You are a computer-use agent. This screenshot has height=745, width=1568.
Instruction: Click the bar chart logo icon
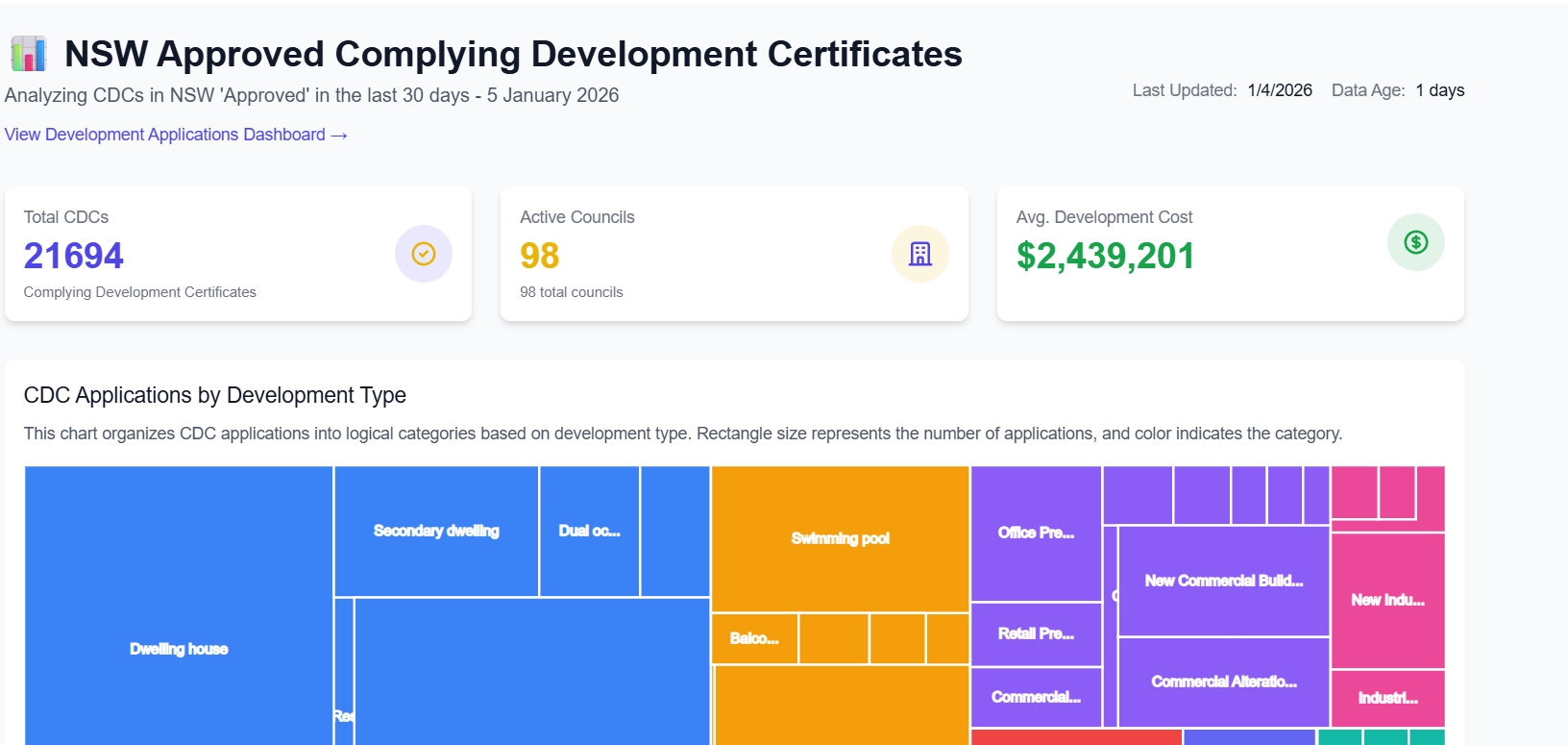pyautogui.click(x=29, y=54)
